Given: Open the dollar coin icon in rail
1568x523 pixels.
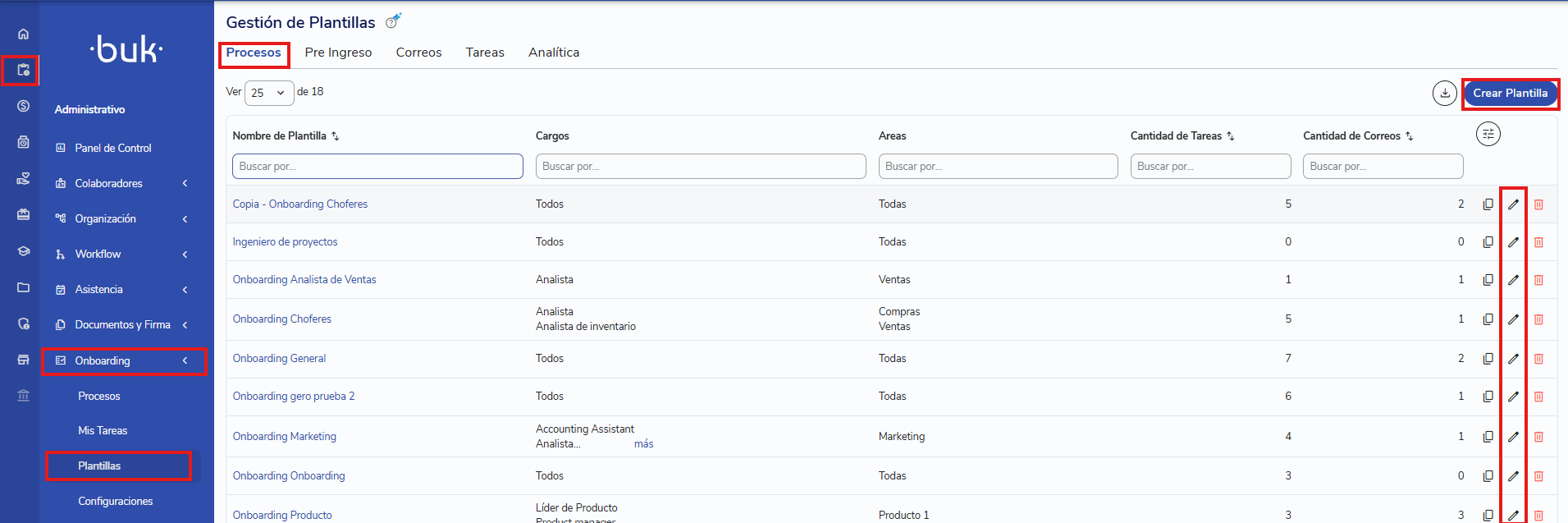Looking at the screenshot, I should [x=23, y=106].
